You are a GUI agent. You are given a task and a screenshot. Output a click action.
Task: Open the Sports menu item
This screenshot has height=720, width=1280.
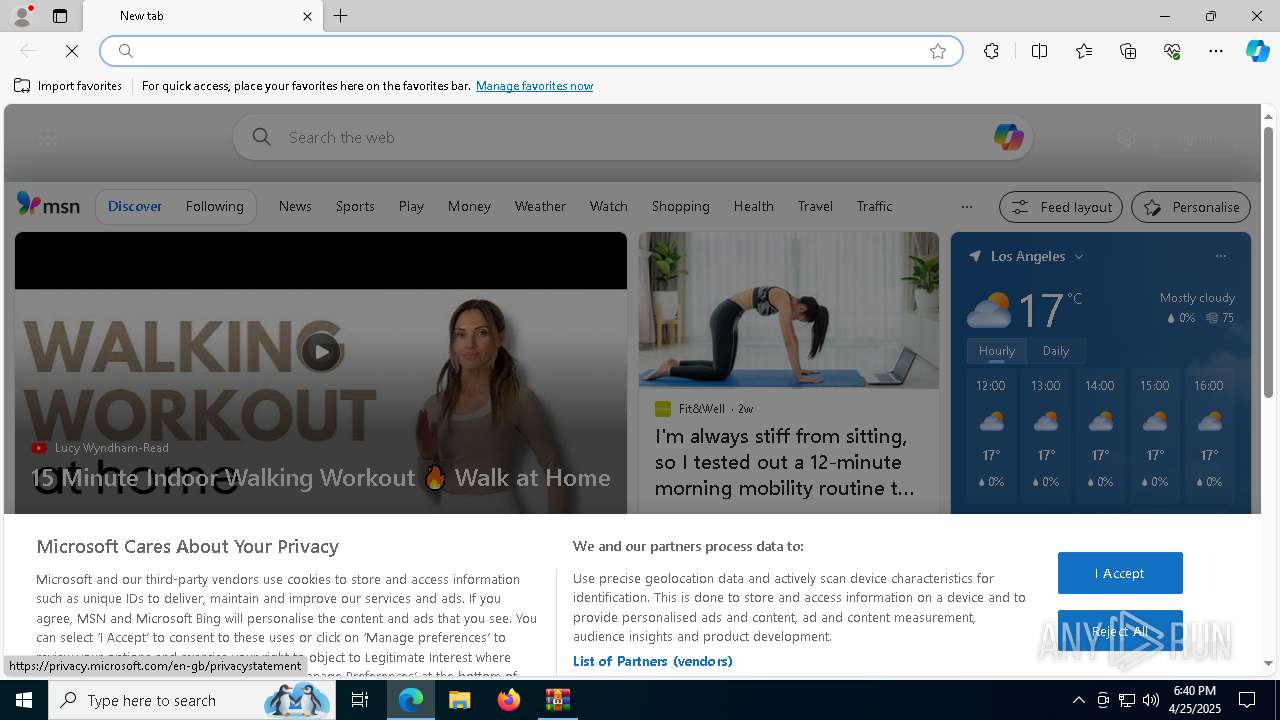(x=355, y=206)
